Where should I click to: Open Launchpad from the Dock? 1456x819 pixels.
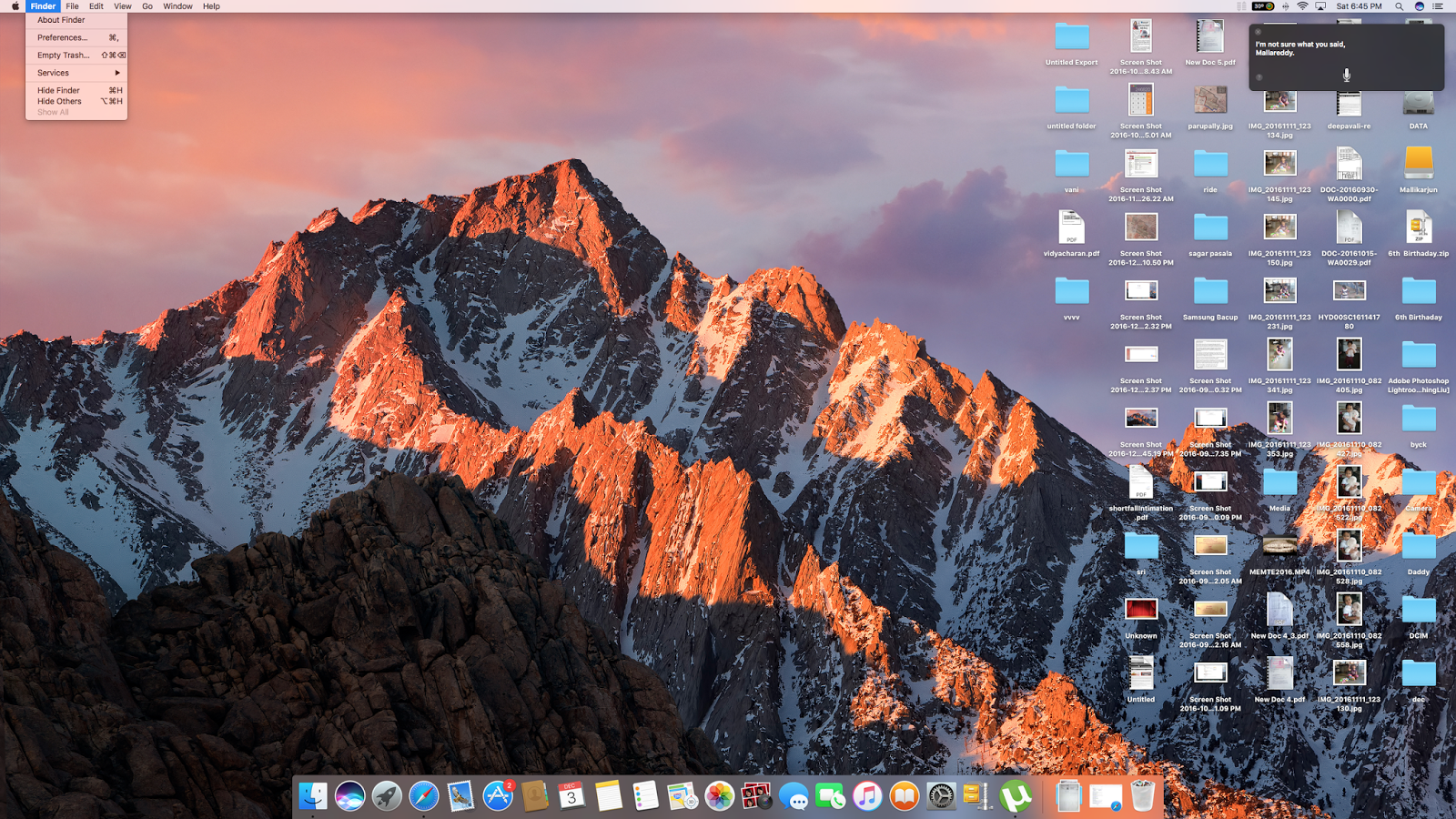click(x=386, y=796)
